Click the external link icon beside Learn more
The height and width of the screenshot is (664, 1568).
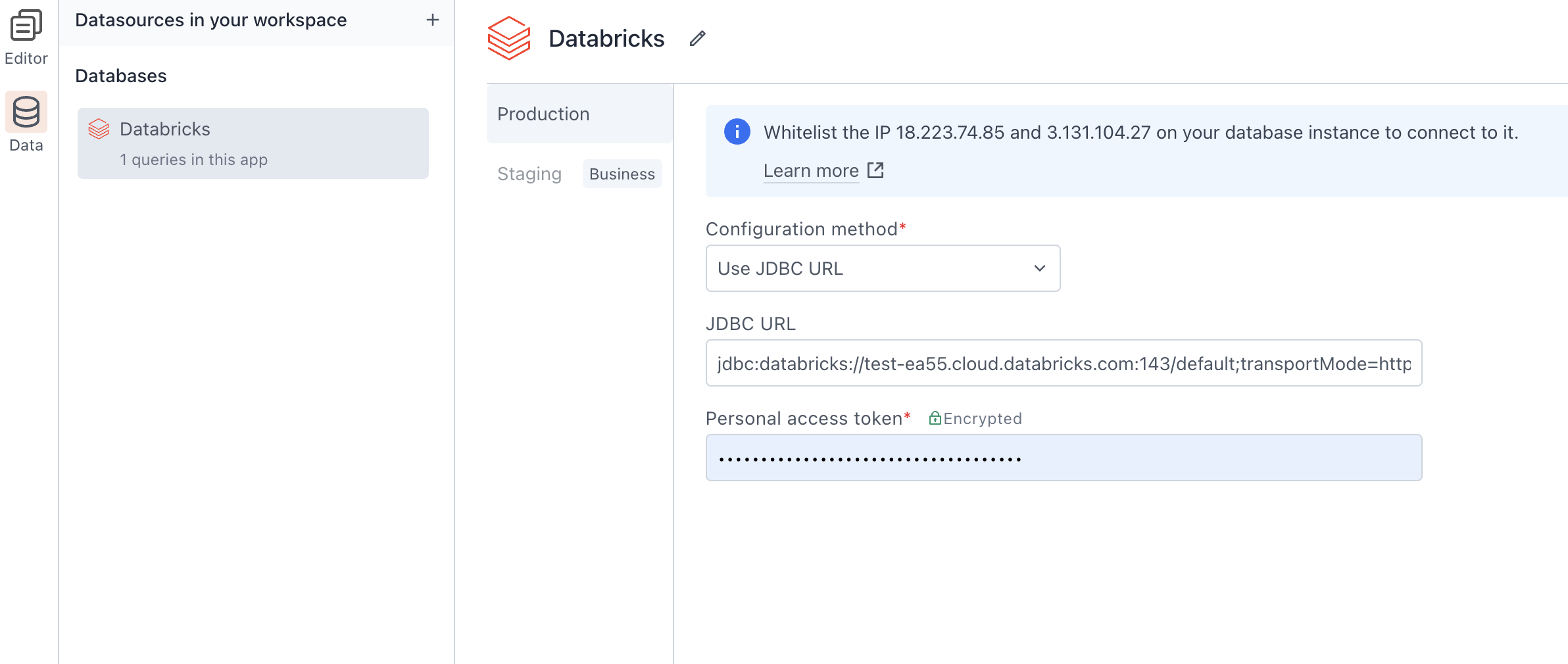[x=876, y=170]
